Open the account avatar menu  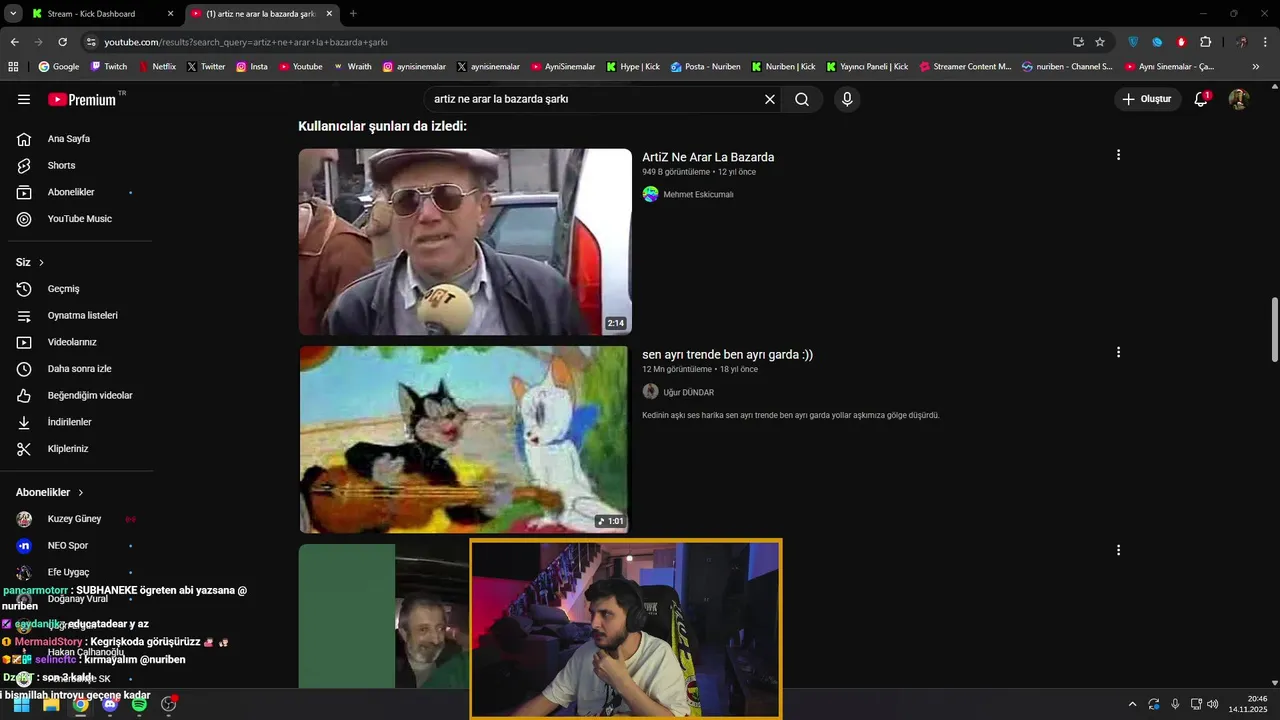tap(1239, 99)
